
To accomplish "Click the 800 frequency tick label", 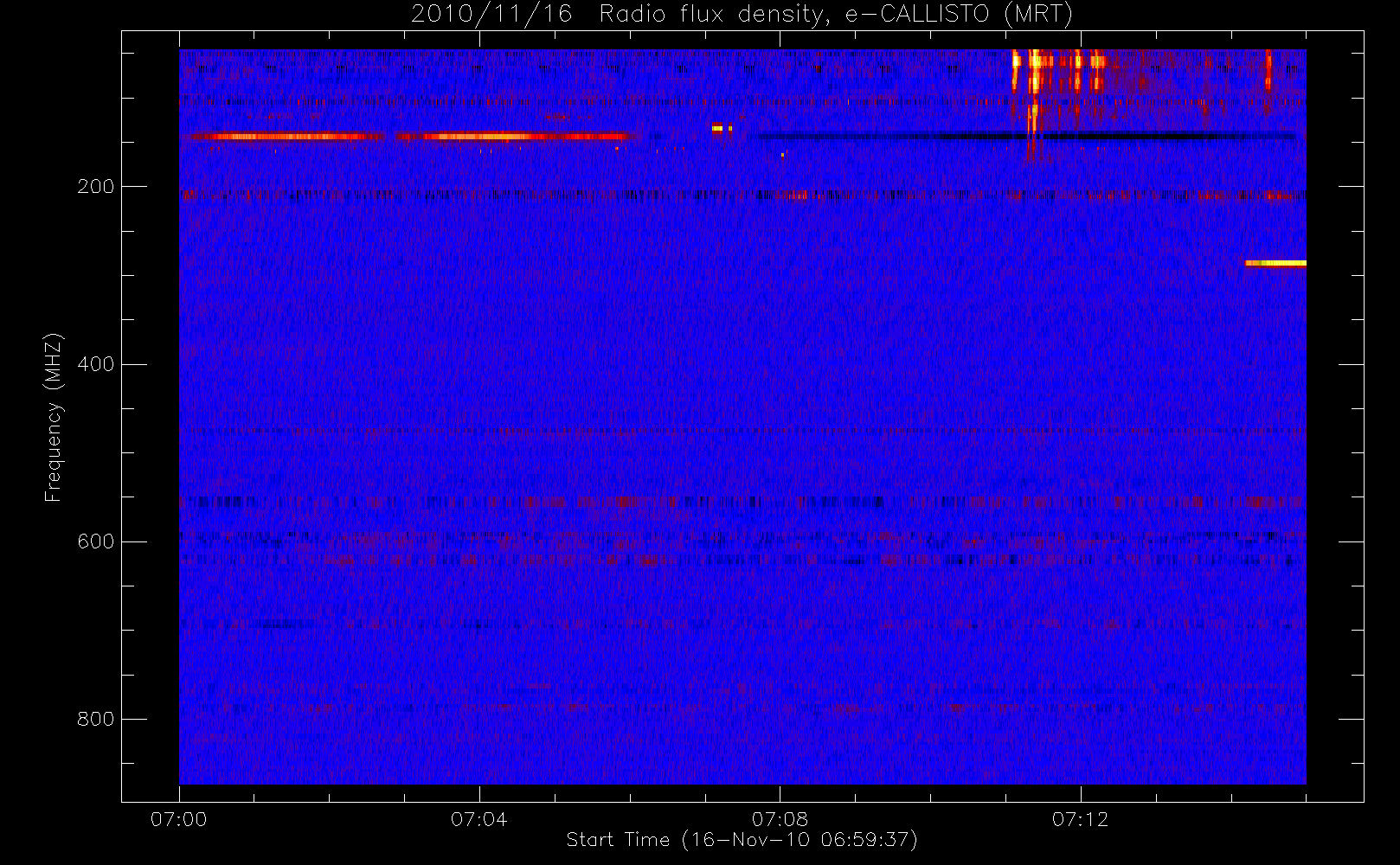I will coord(95,719).
